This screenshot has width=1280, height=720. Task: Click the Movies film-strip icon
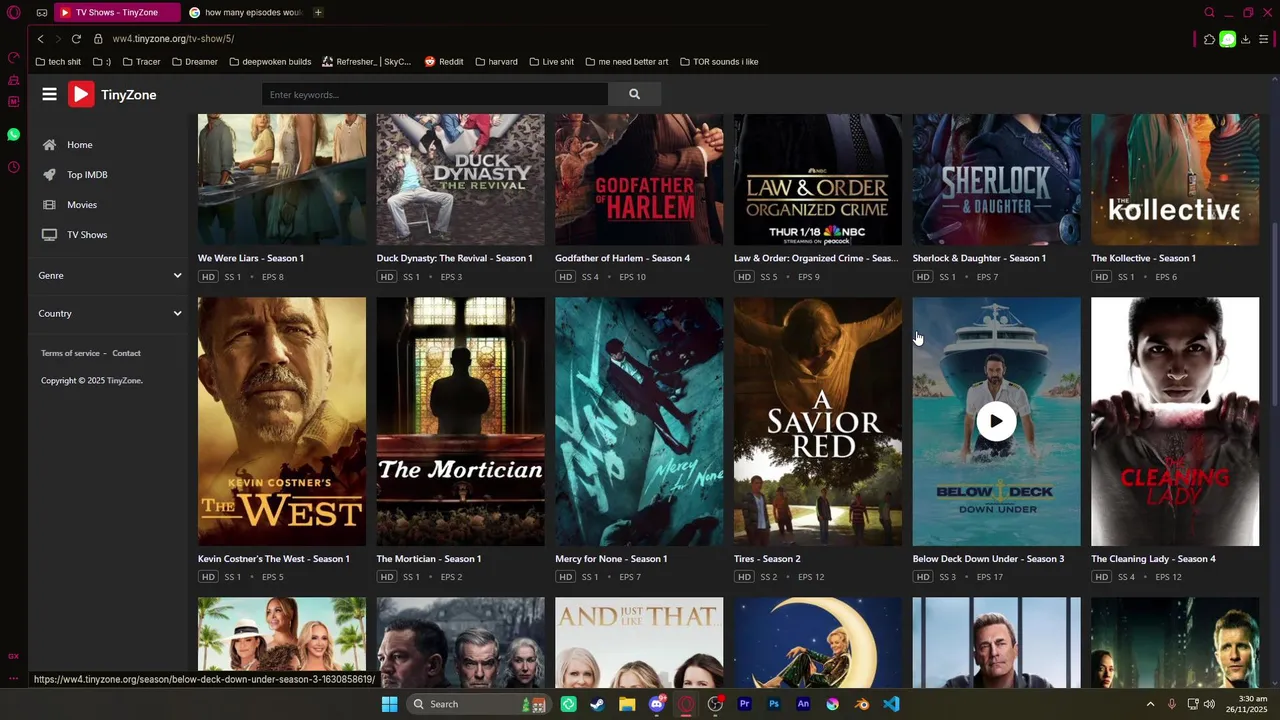point(49,205)
